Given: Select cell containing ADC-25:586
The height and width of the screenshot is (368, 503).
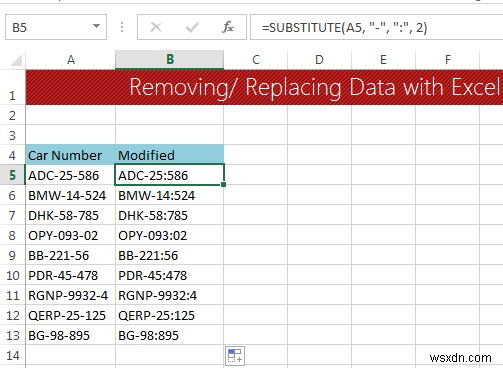Looking at the screenshot, I should point(170,175).
